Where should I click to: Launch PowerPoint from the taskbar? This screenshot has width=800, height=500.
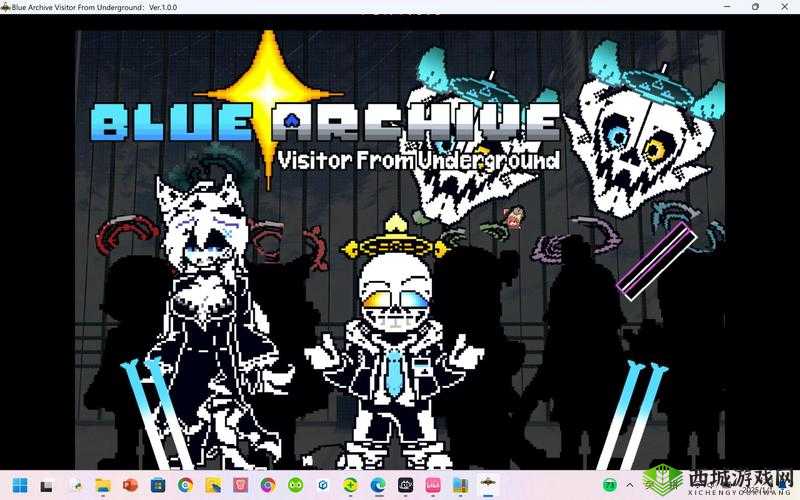[131, 485]
